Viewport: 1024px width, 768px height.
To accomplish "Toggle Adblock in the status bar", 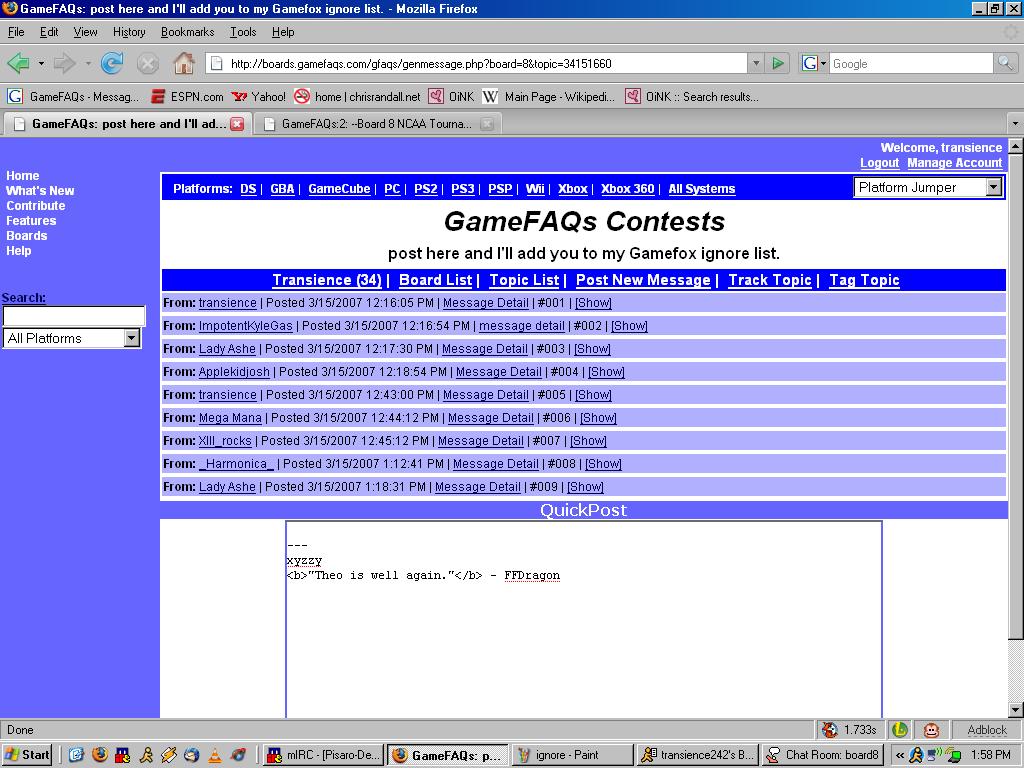I will coord(986,730).
